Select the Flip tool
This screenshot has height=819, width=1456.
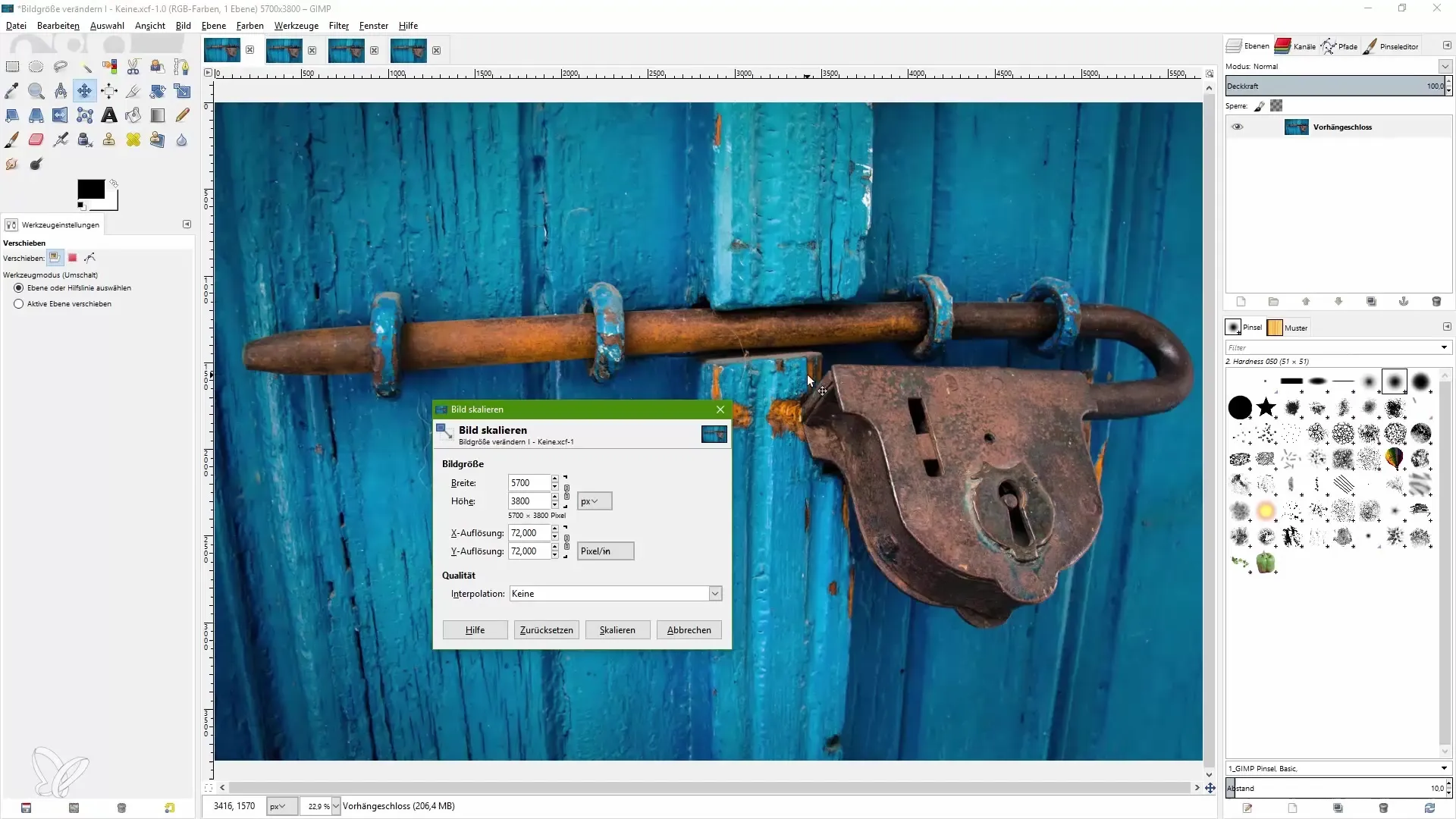tap(61, 115)
